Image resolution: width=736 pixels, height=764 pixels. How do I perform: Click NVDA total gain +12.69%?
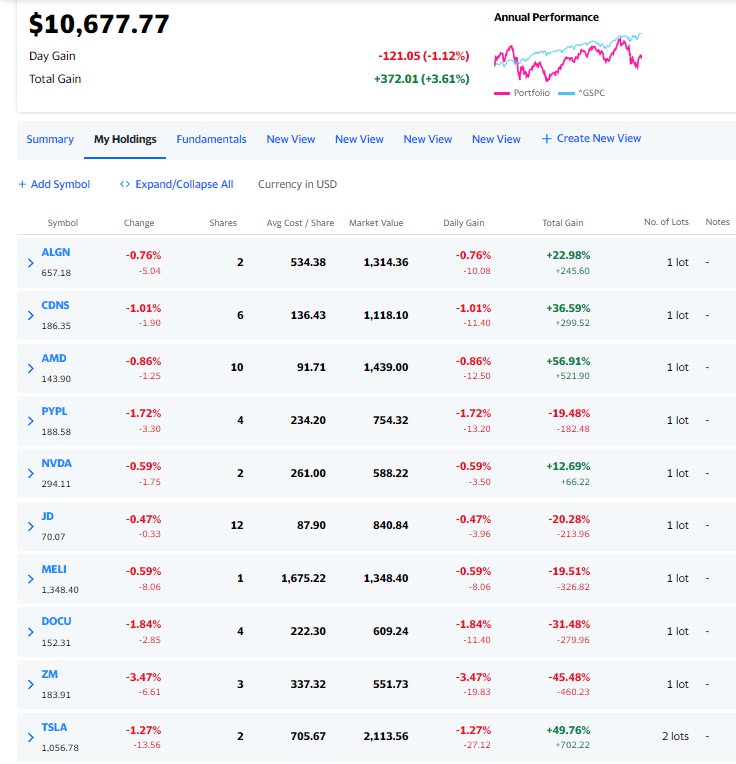coord(568,466)
